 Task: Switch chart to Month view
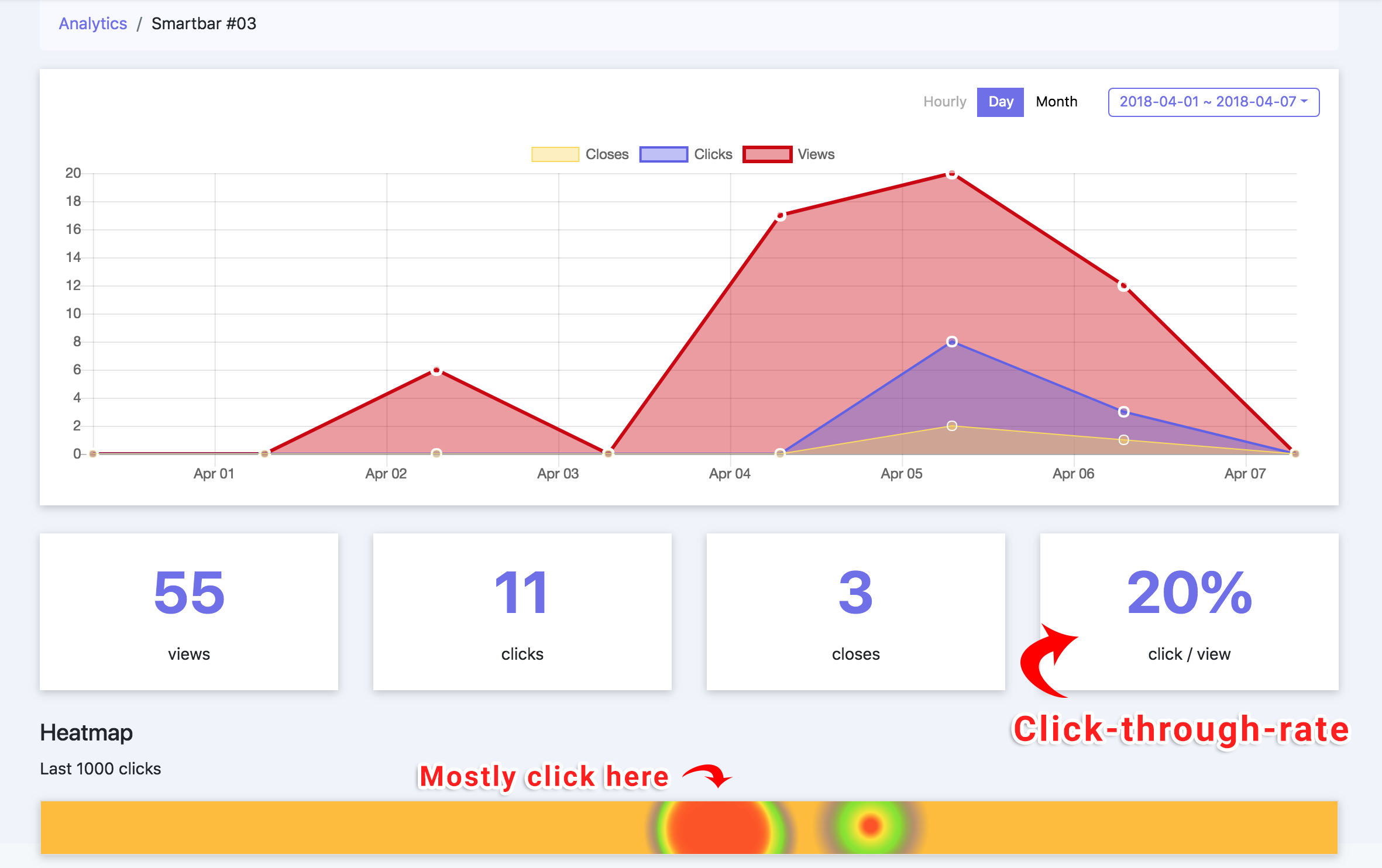coord(1056,102)
